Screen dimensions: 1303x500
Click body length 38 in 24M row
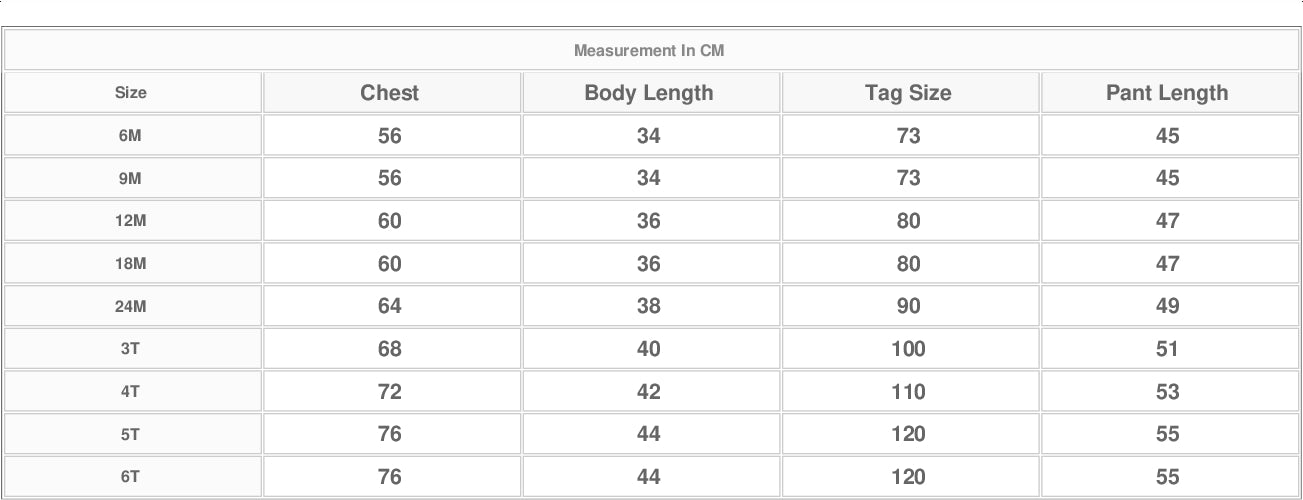649,306
